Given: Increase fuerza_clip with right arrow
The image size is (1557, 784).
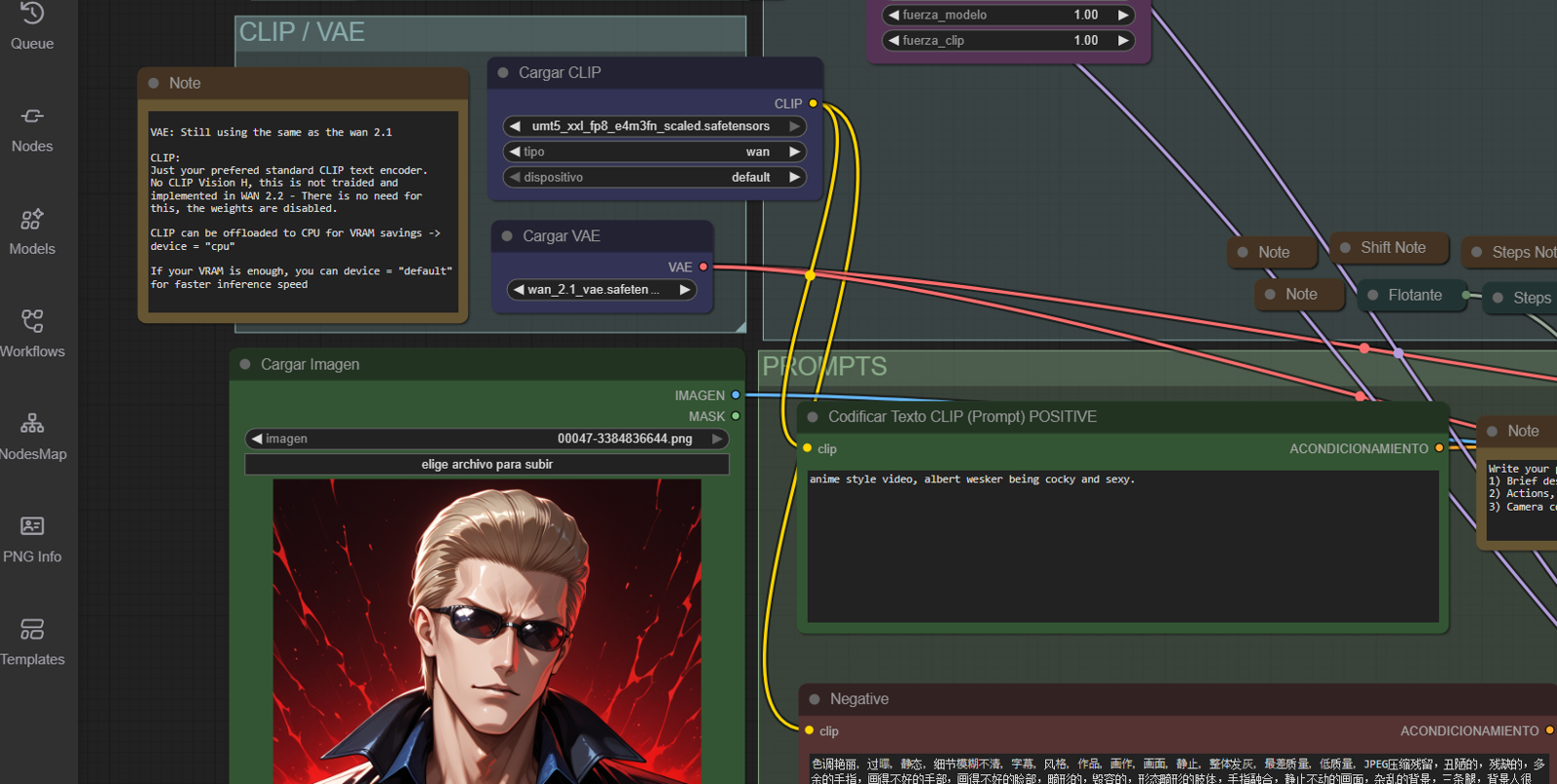Looking at the screenshot, I should pyautogui.click(x=1123, y=40).
